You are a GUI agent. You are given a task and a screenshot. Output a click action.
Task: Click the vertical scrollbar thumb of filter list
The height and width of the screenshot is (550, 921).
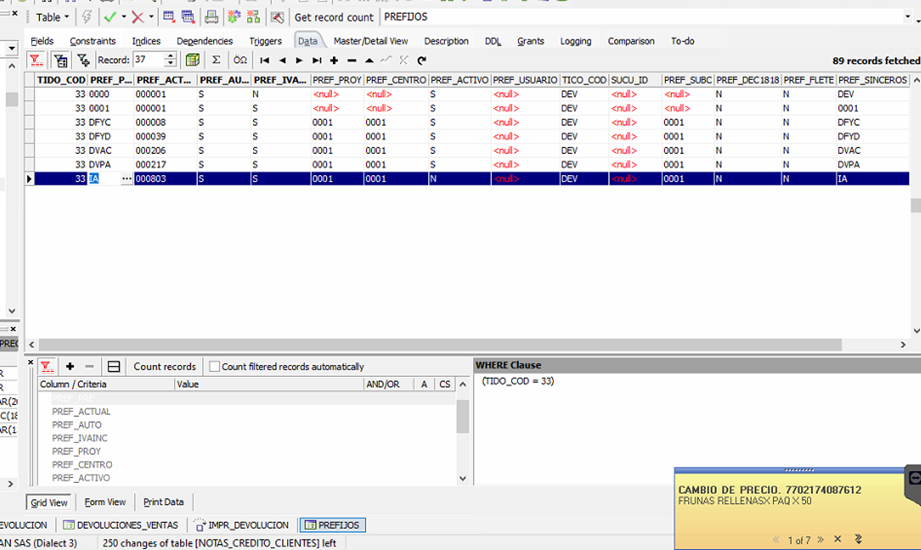(x=463, y=415)
